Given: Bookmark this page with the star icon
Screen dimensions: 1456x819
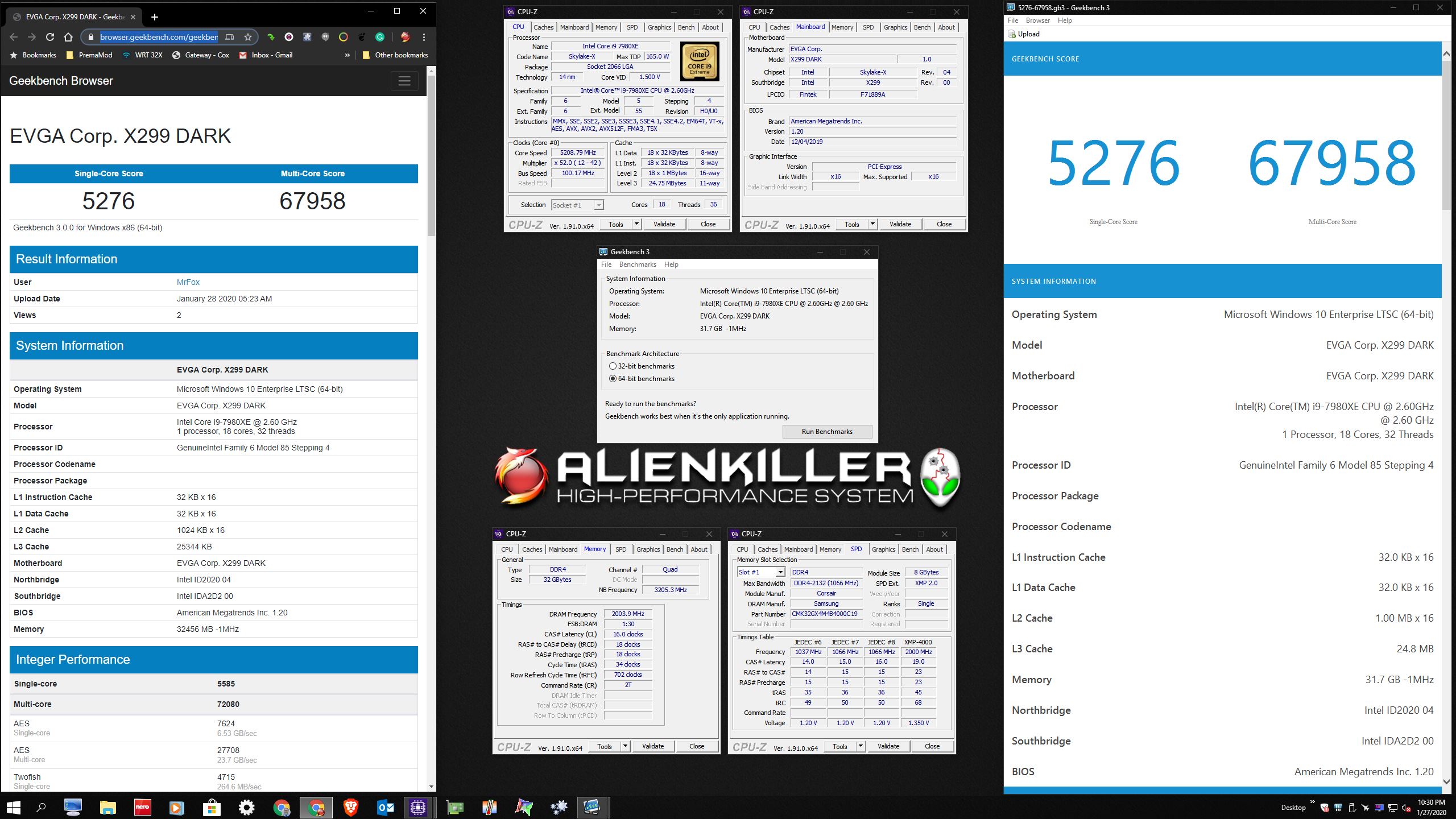Looking at the screenshot, I should click(x=248, y=37).
